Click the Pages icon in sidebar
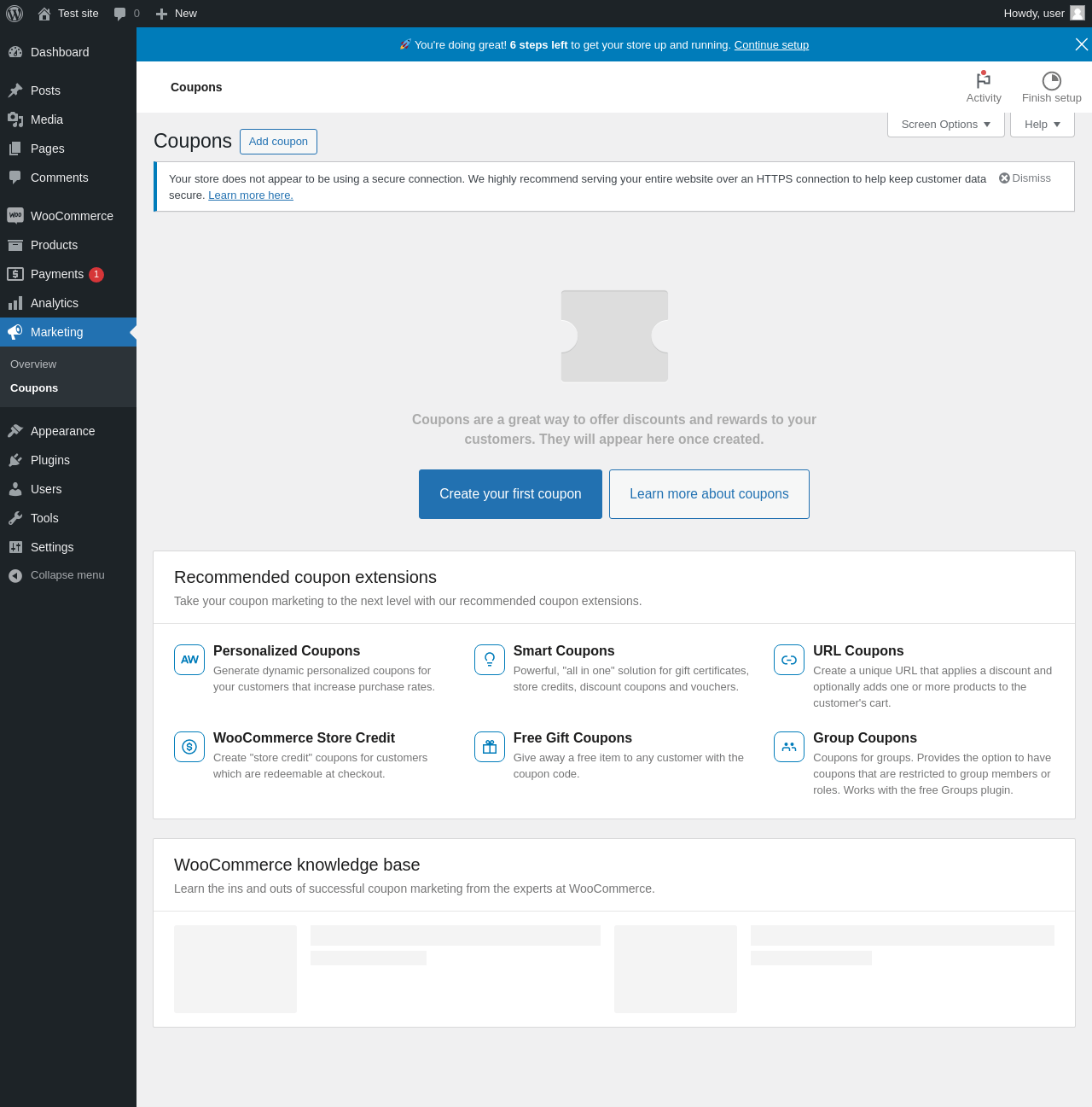The image size is (1092, 1107). click(x=15, y=149)
